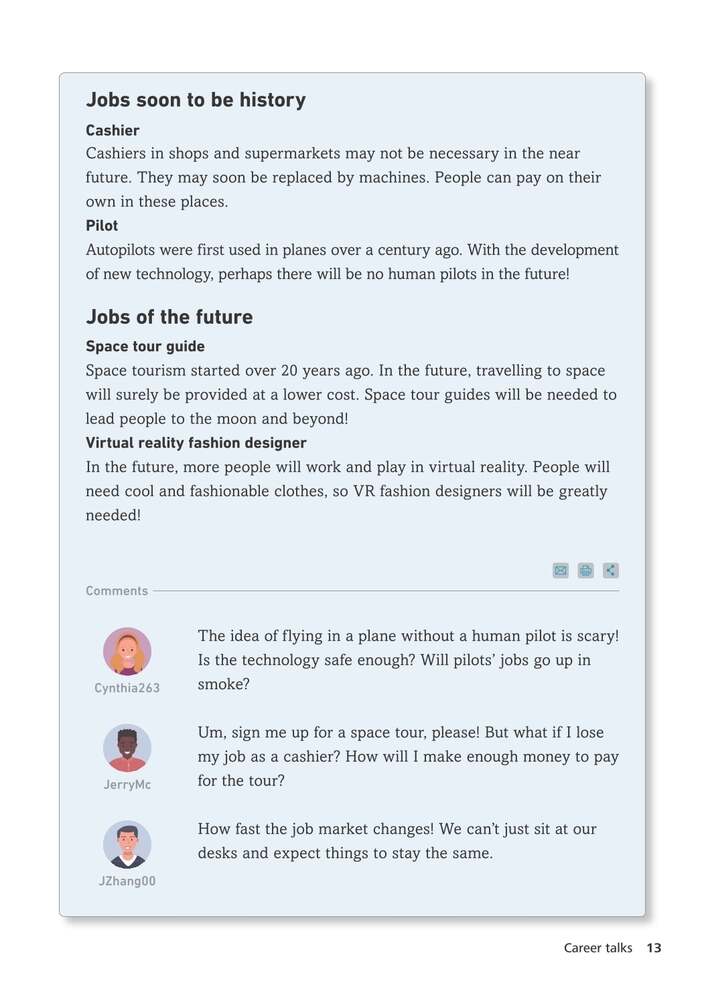This screenshot has height=988, width=702.
Task: Open Cynthia263's profile avatar
Action: [x=127, y=651]
